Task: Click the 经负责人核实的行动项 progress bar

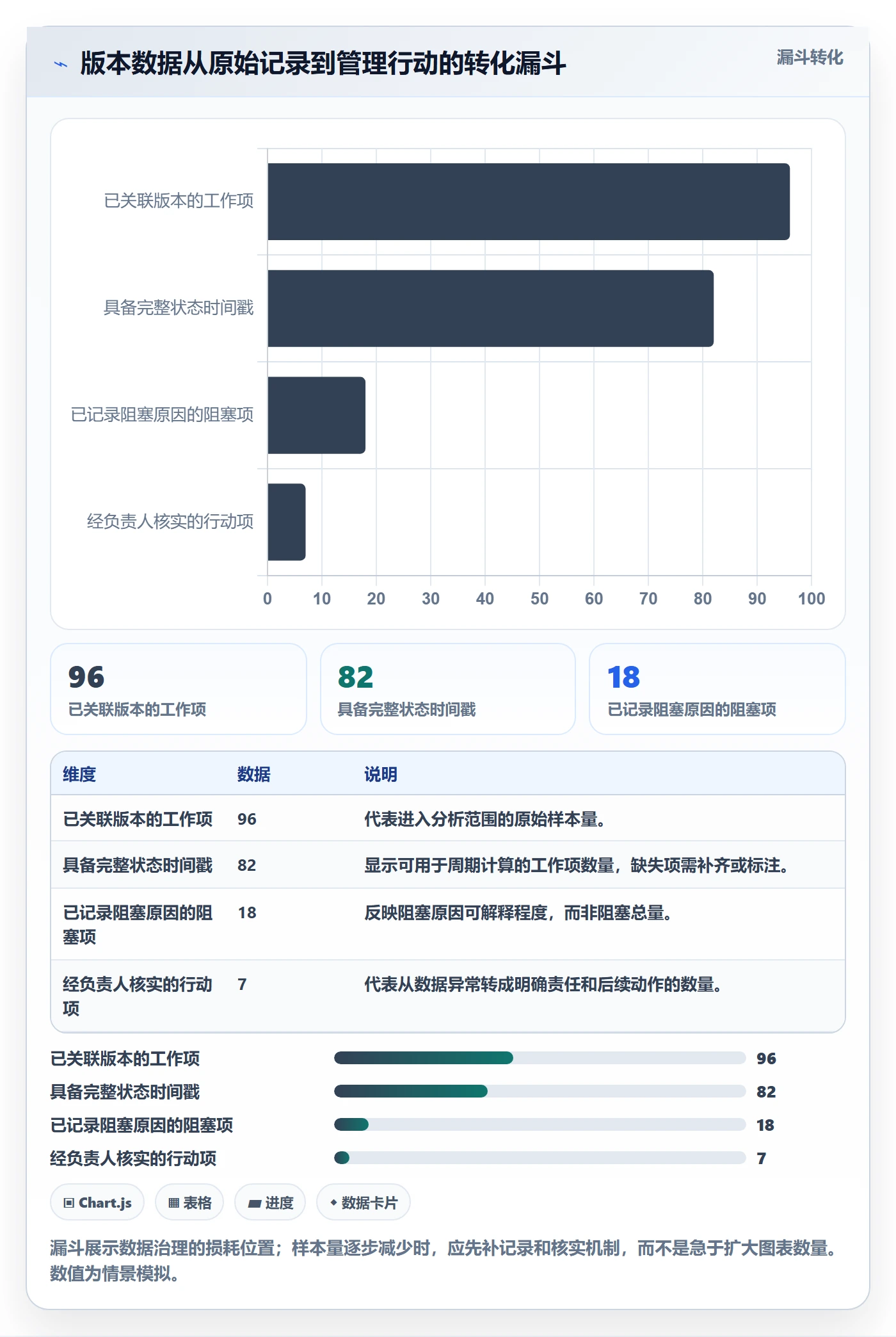Action: (x=540, y=1158)
